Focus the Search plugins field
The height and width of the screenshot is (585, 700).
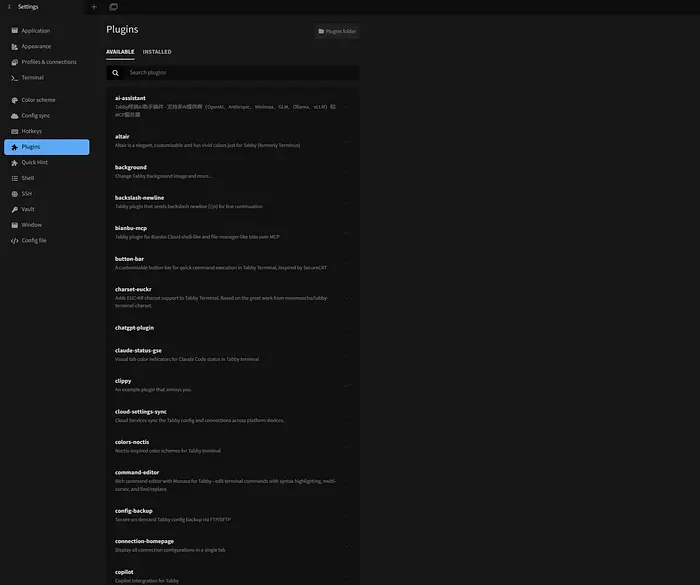242,73
